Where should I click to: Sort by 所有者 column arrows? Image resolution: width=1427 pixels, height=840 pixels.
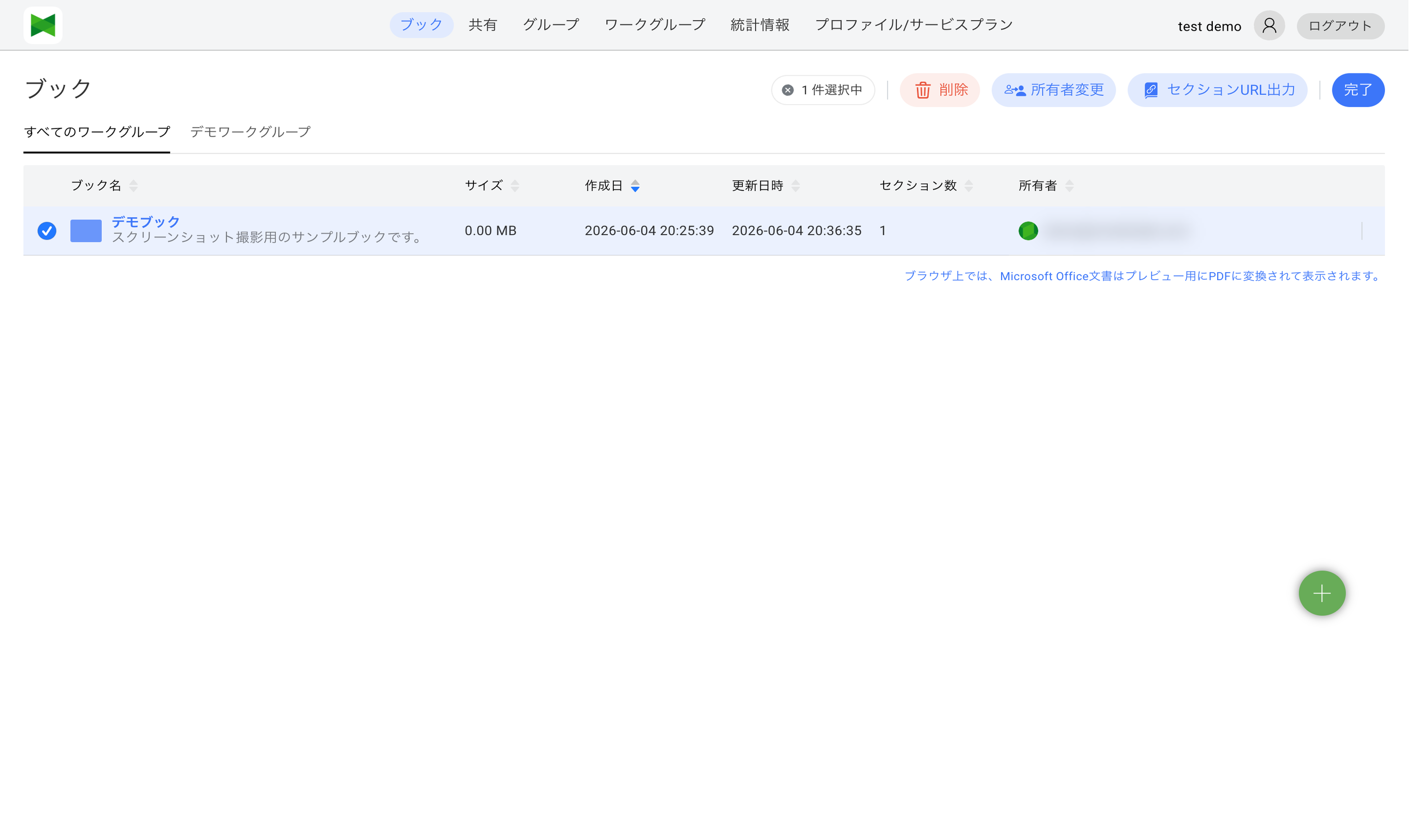click(1069, 186)
